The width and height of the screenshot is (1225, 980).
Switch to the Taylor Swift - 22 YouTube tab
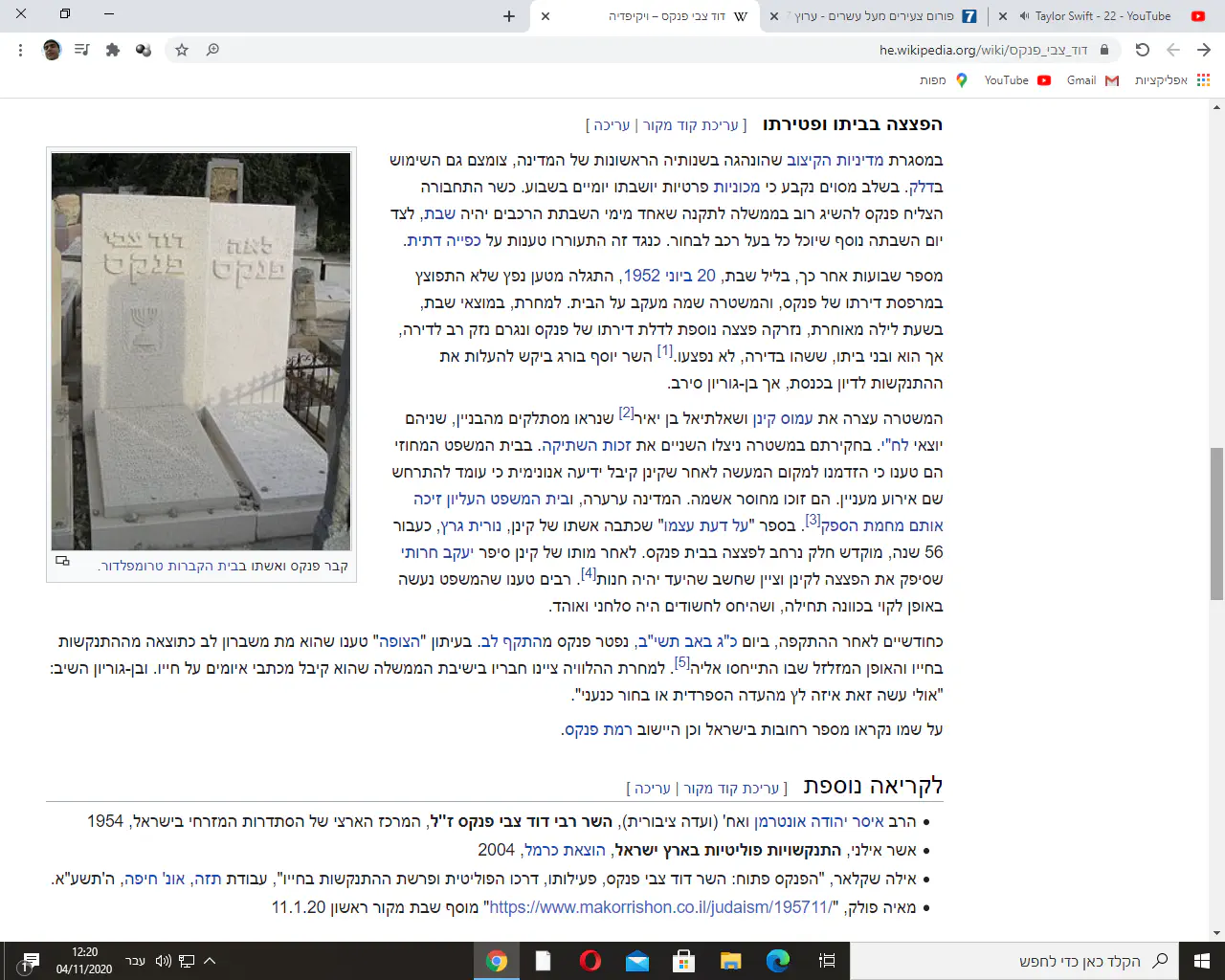click(1101, 16)
